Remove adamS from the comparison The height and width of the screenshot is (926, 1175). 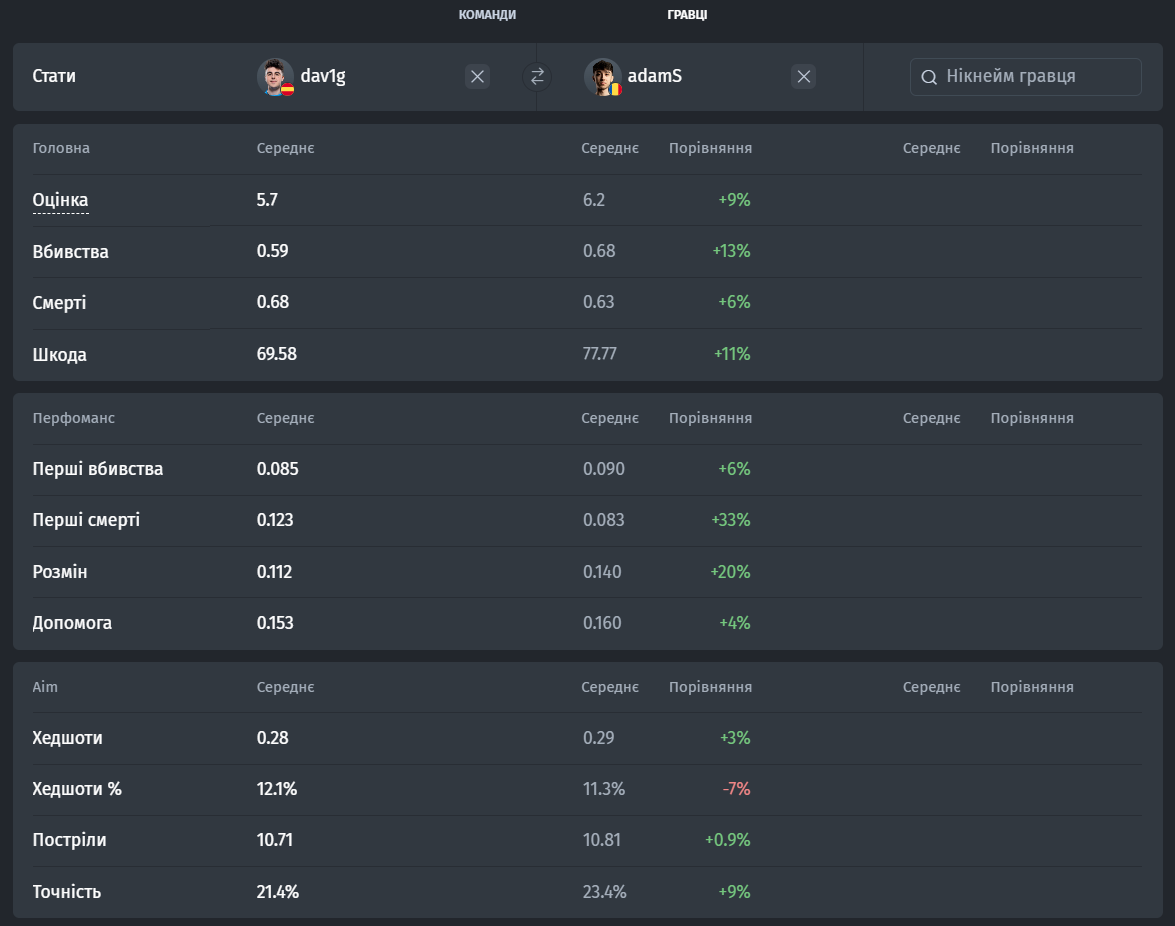click(x=803, y=76)
